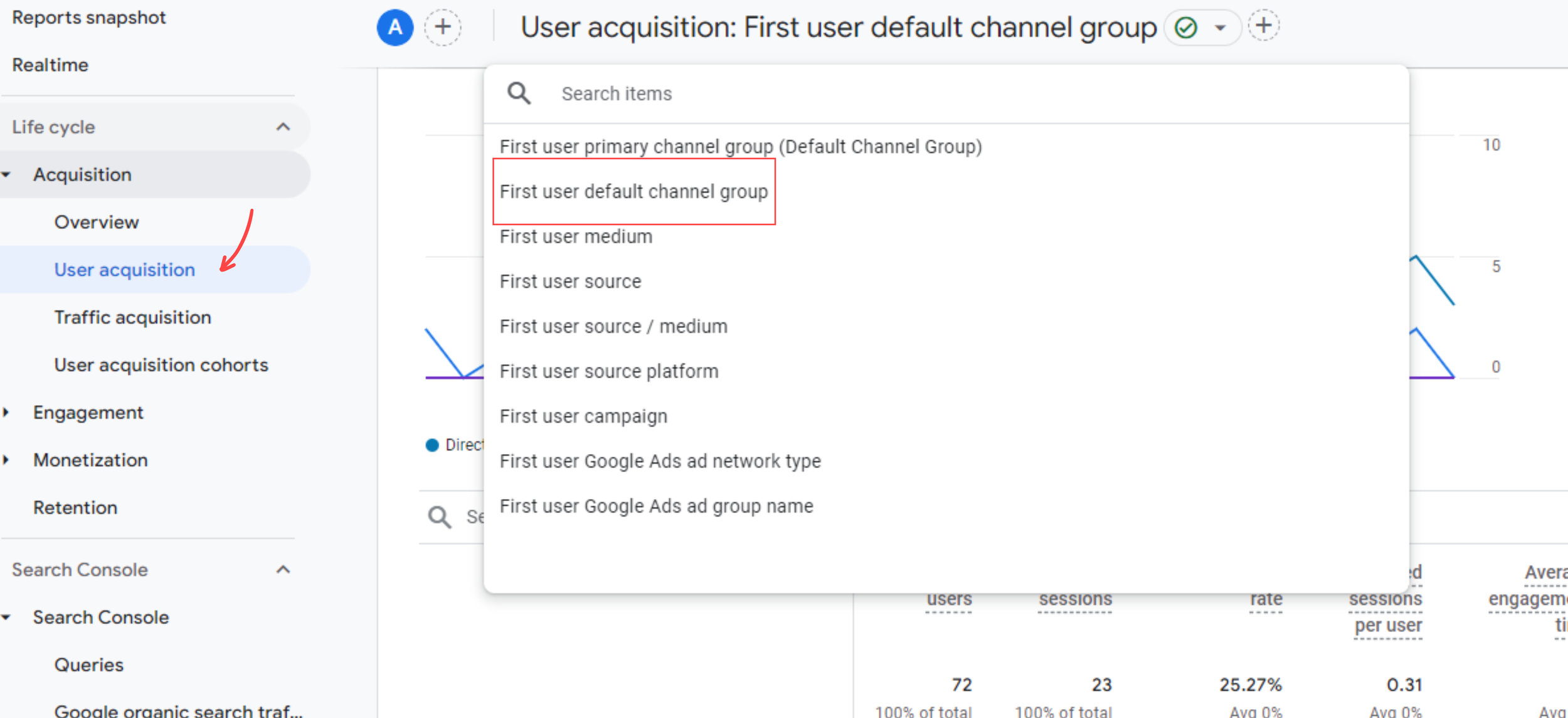Open Traffic acquisition report

[132, 317]
